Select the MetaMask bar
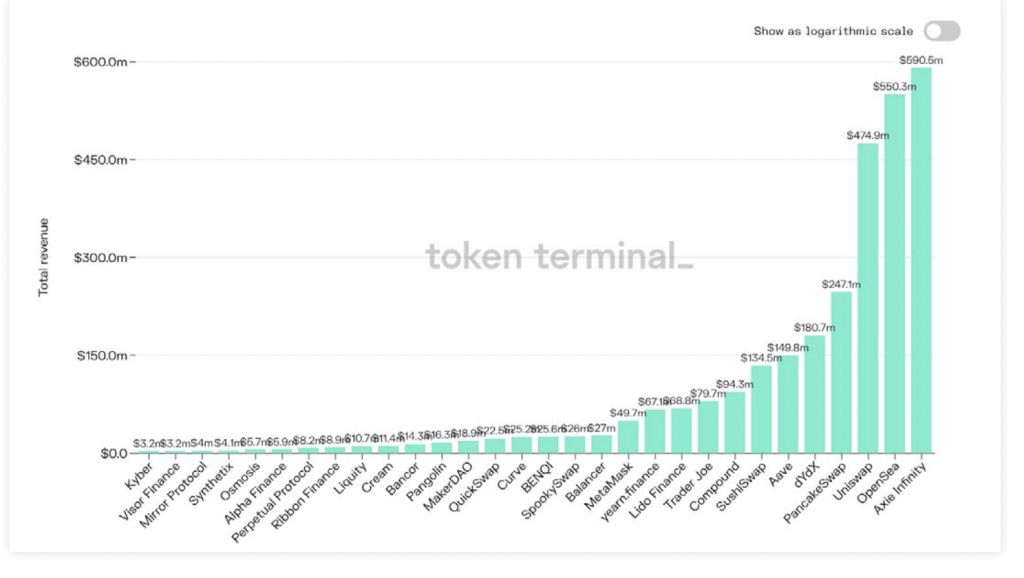 (628, 437)
